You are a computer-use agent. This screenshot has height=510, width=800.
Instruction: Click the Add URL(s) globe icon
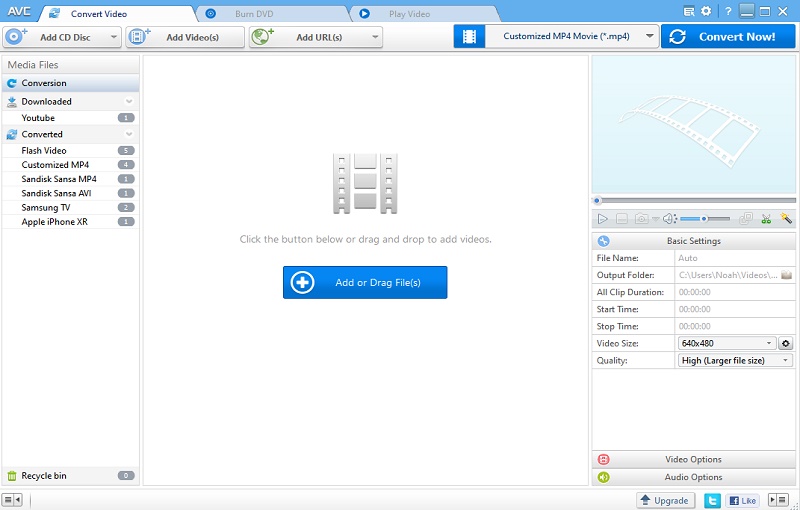click(263, 37)
